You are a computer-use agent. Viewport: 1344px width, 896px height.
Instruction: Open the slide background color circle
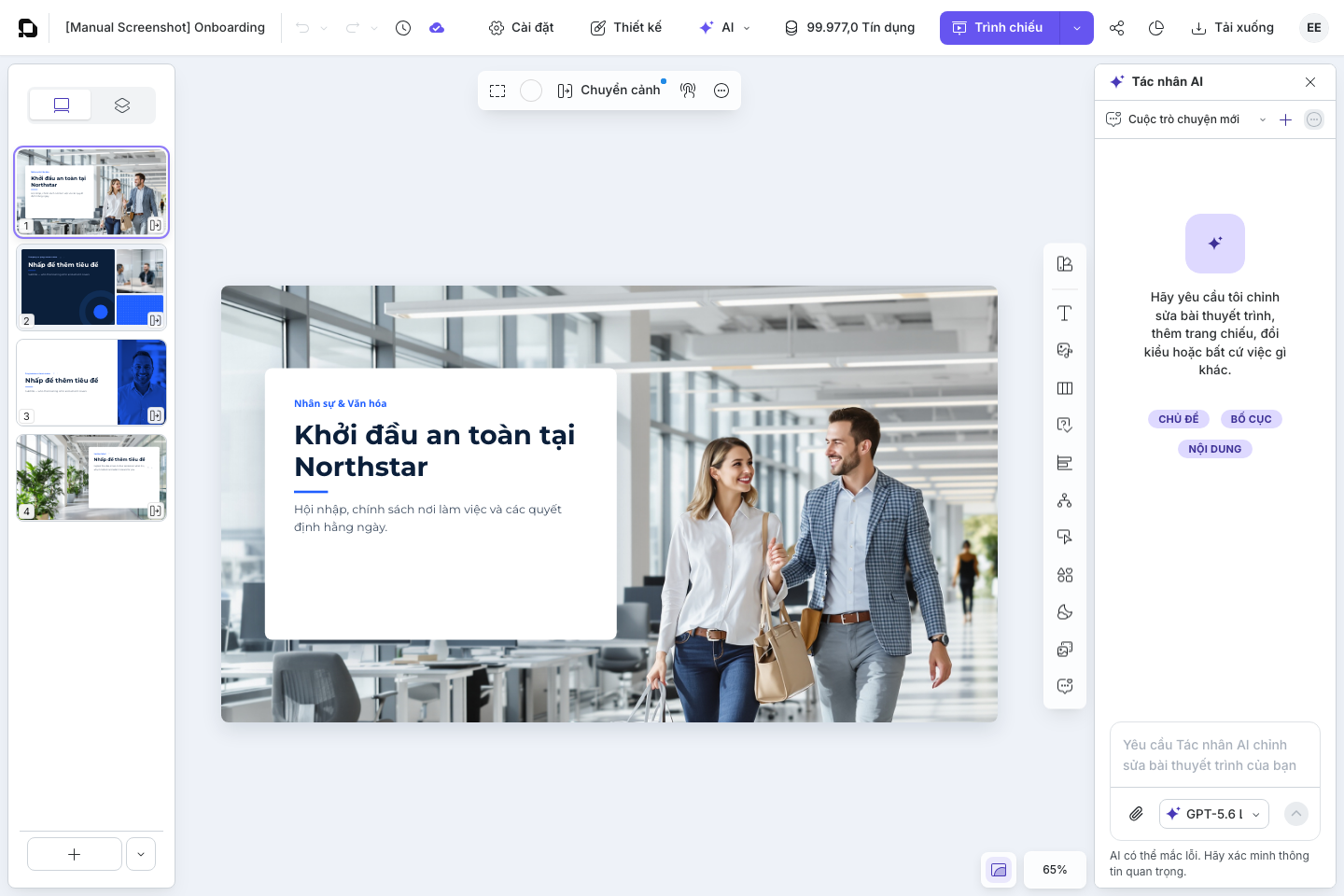click(531, 91)
